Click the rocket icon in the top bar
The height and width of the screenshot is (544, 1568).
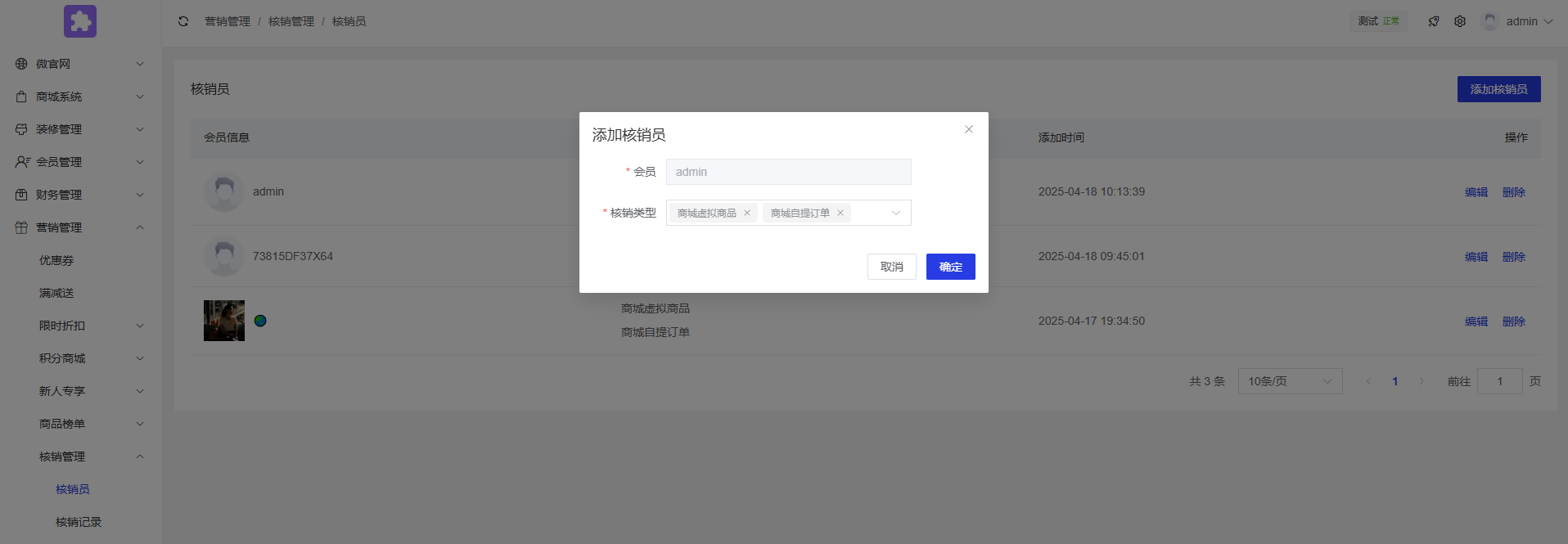1434,21
